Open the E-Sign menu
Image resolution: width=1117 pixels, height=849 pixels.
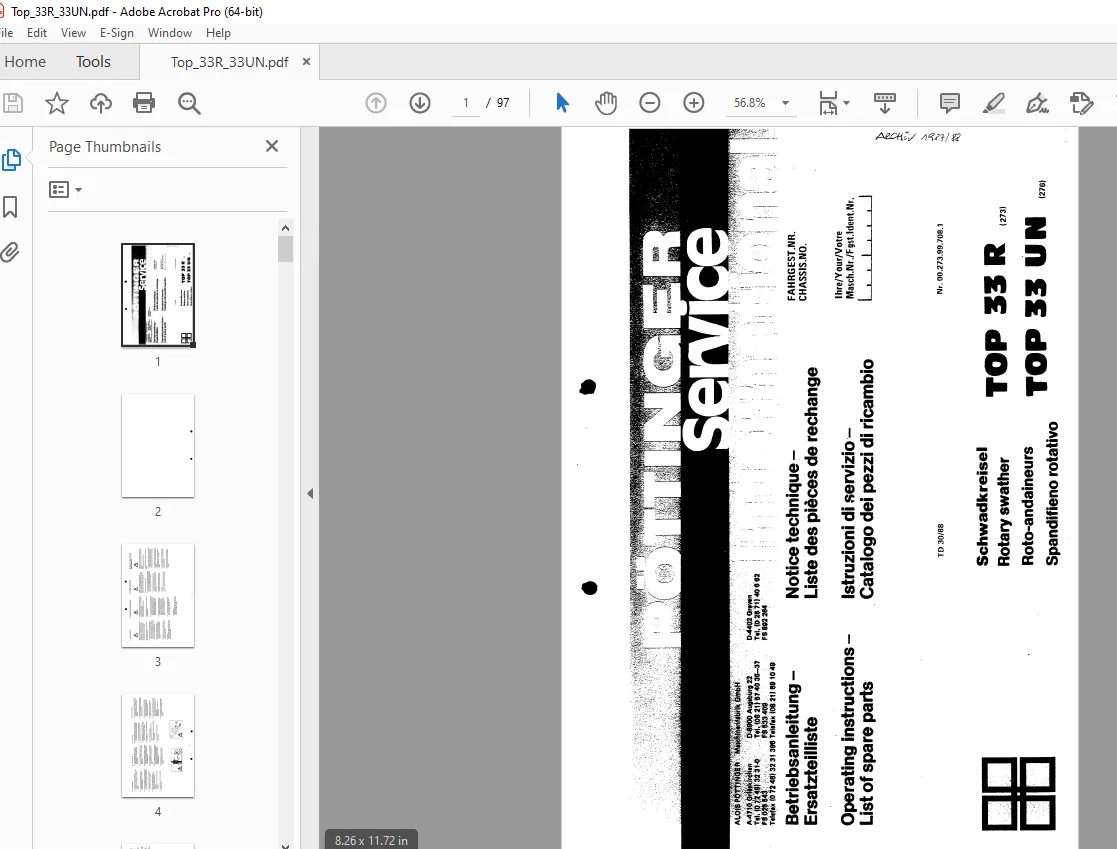[x=117, y=33]
